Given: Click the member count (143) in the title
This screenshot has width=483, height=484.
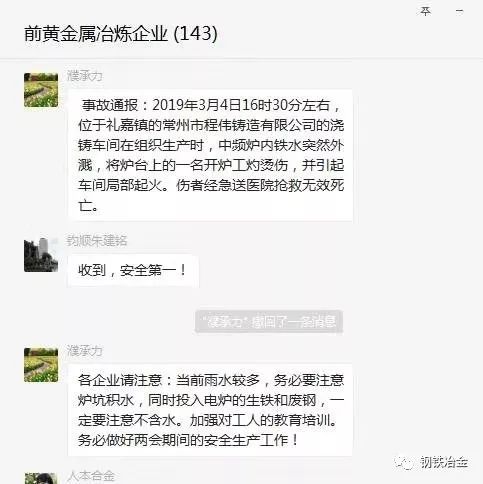Looking at the screenshot, I should point(196,34).
